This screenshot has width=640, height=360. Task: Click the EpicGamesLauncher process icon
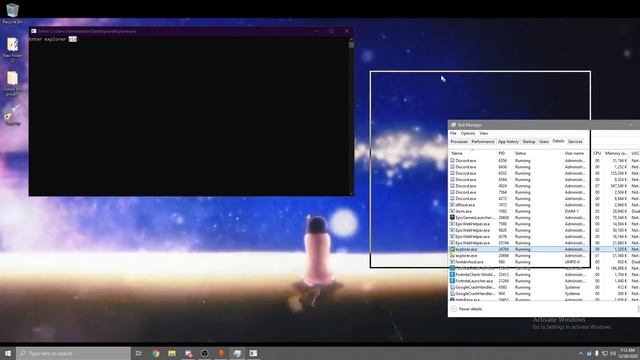click(452, 218)
